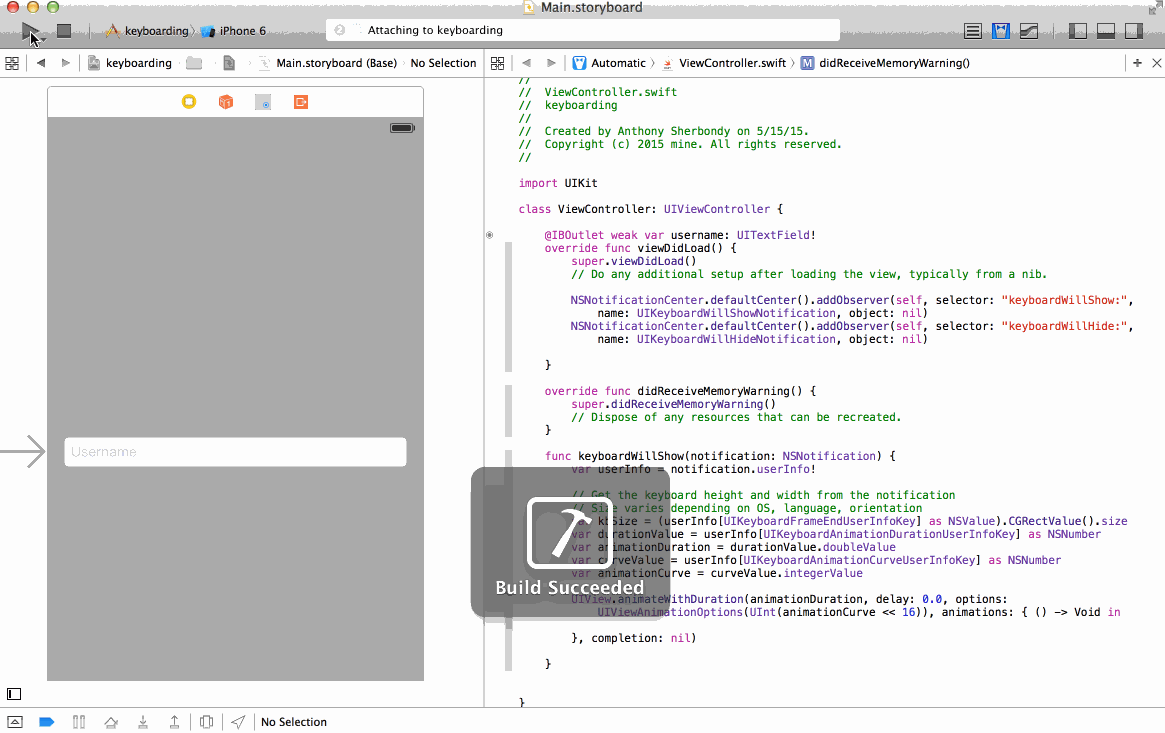Run the keyboarding app with the play button
1165x733 pixels.
(30, 31)
